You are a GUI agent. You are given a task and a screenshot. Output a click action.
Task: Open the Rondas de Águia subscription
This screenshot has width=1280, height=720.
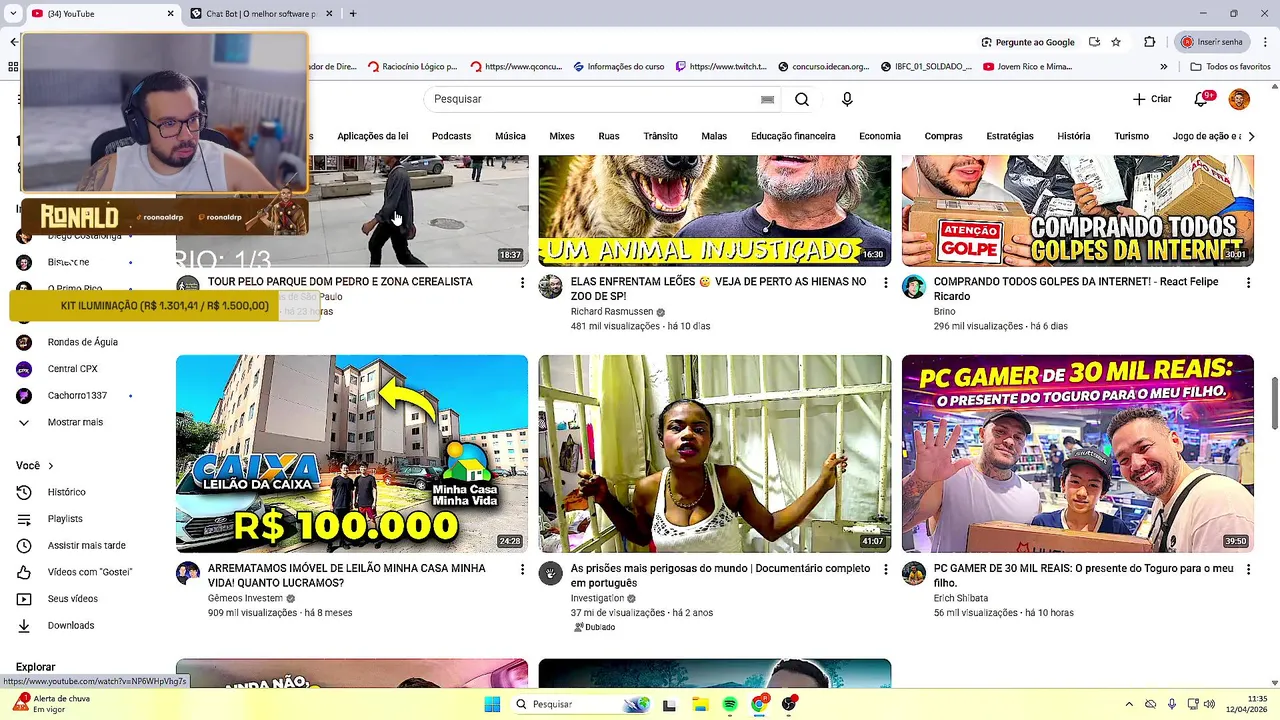coord(82,342)
